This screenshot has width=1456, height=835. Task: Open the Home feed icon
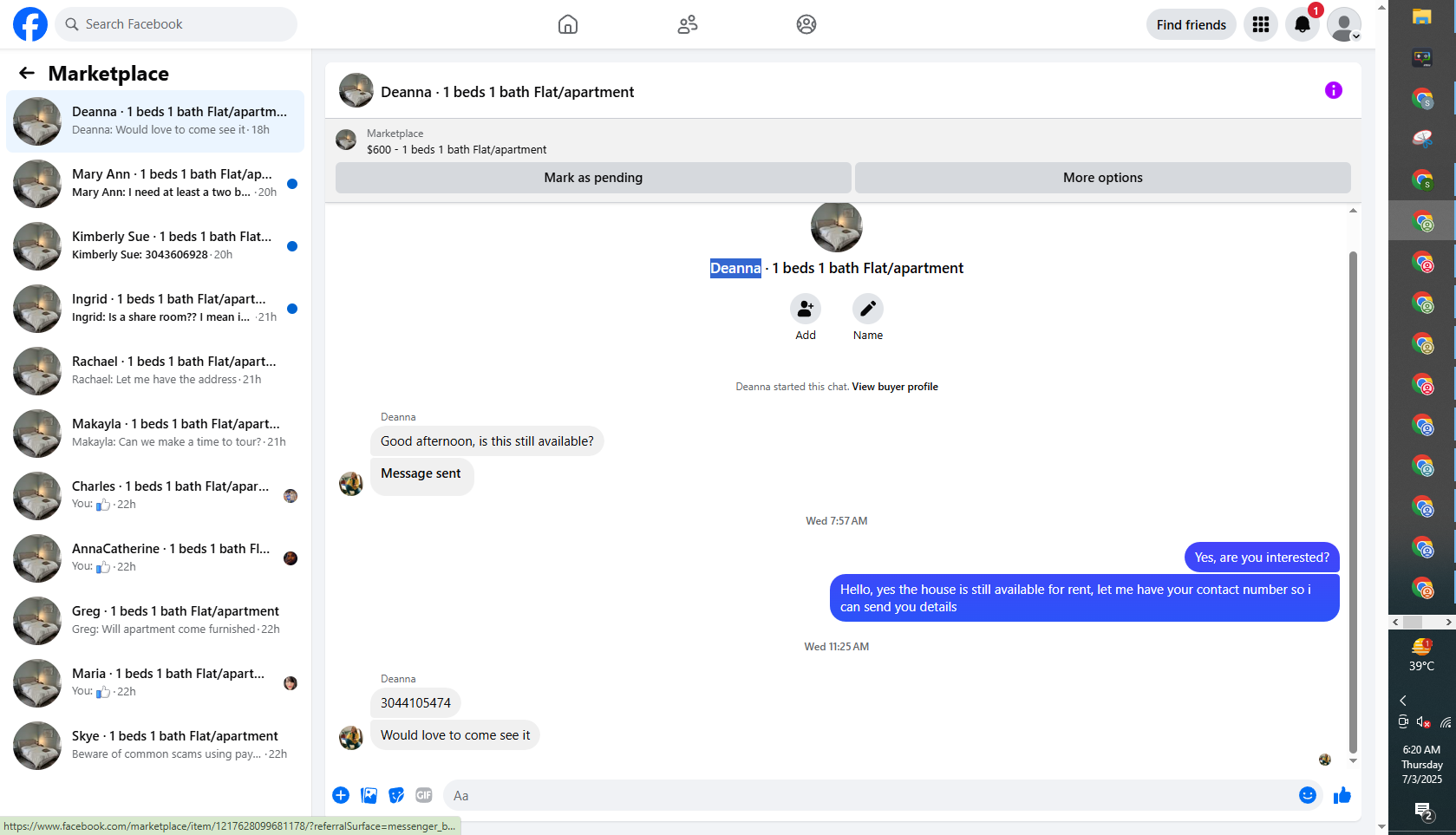coord(568,24)
